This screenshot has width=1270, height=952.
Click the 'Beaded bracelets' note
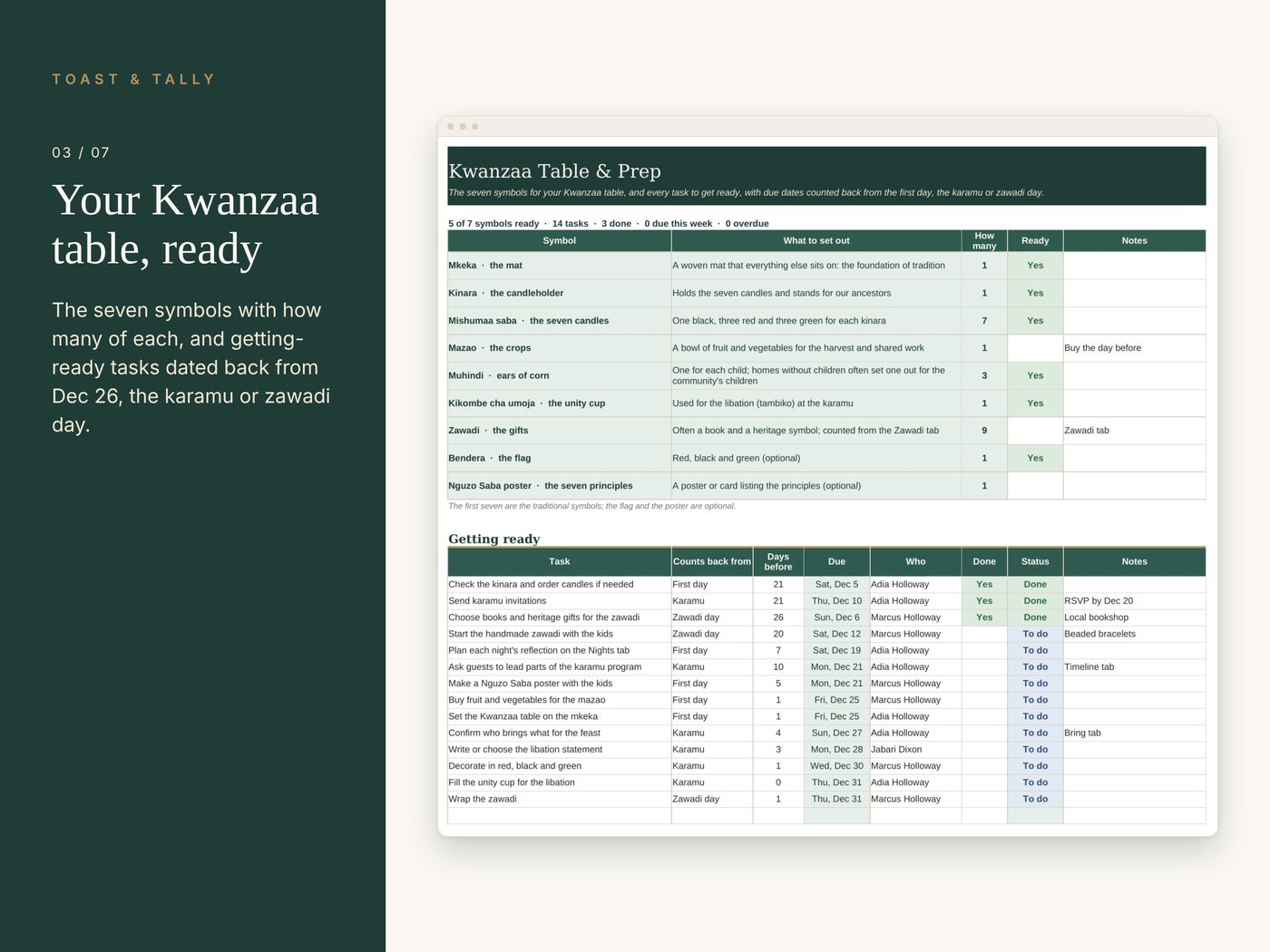[1134, 634]
